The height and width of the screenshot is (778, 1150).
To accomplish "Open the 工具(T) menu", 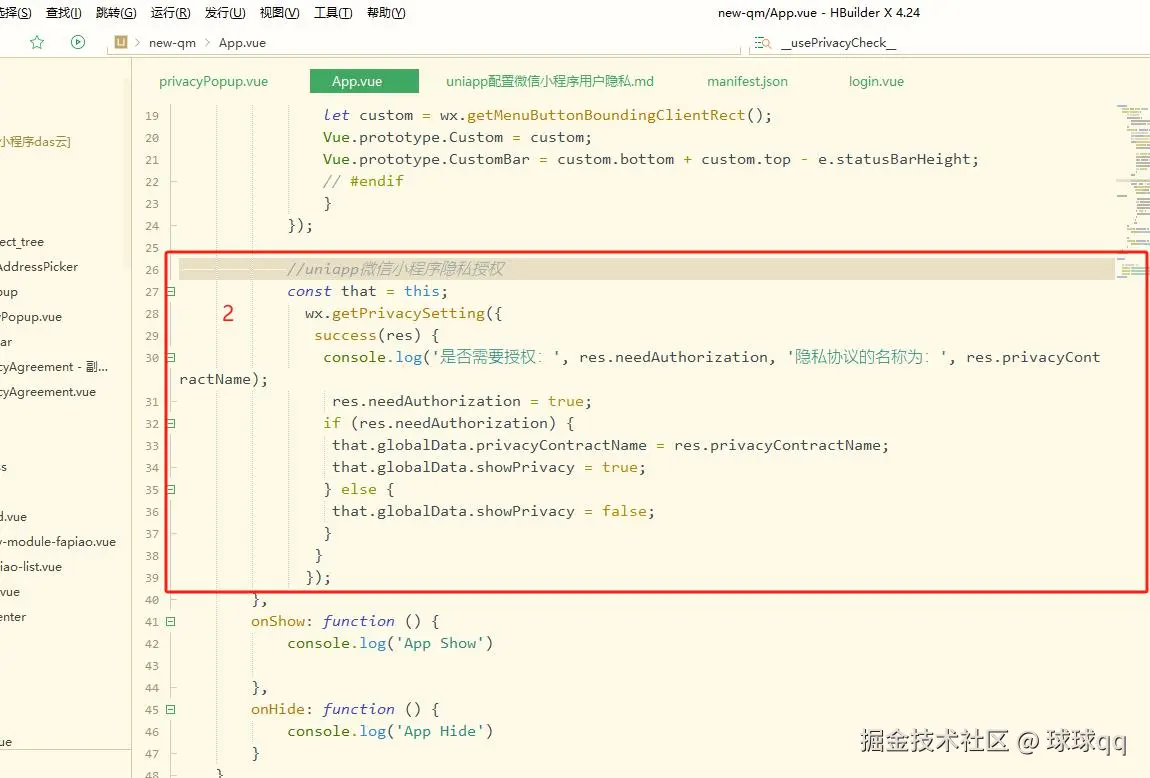I will pyautogui.click(x=333, y=12).
